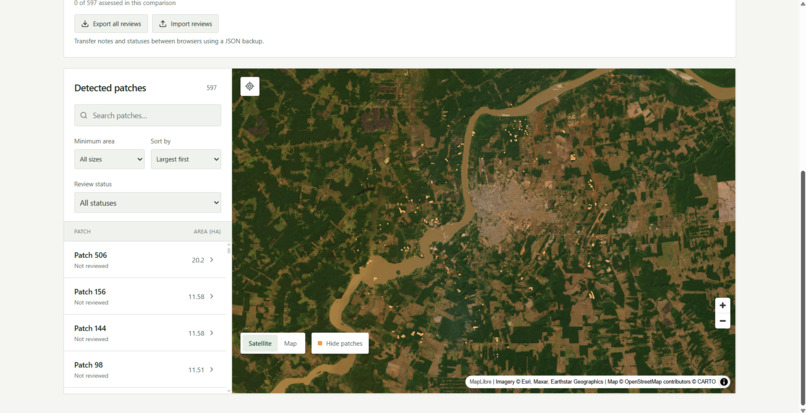Focus the Search patches input field
This screenshot has height=413, width=806.
pos(148,115)
